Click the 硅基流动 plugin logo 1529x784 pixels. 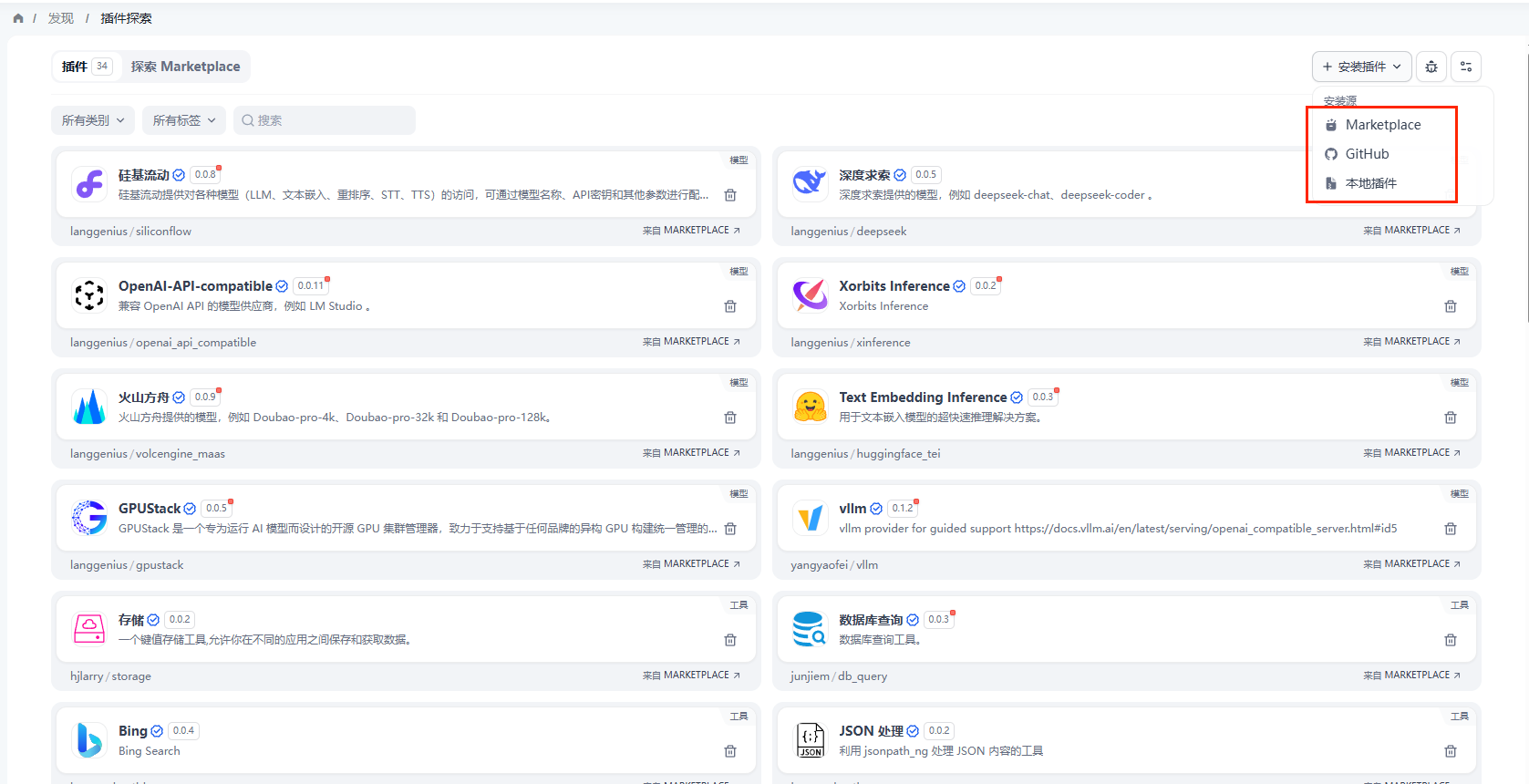pos(89,184)
